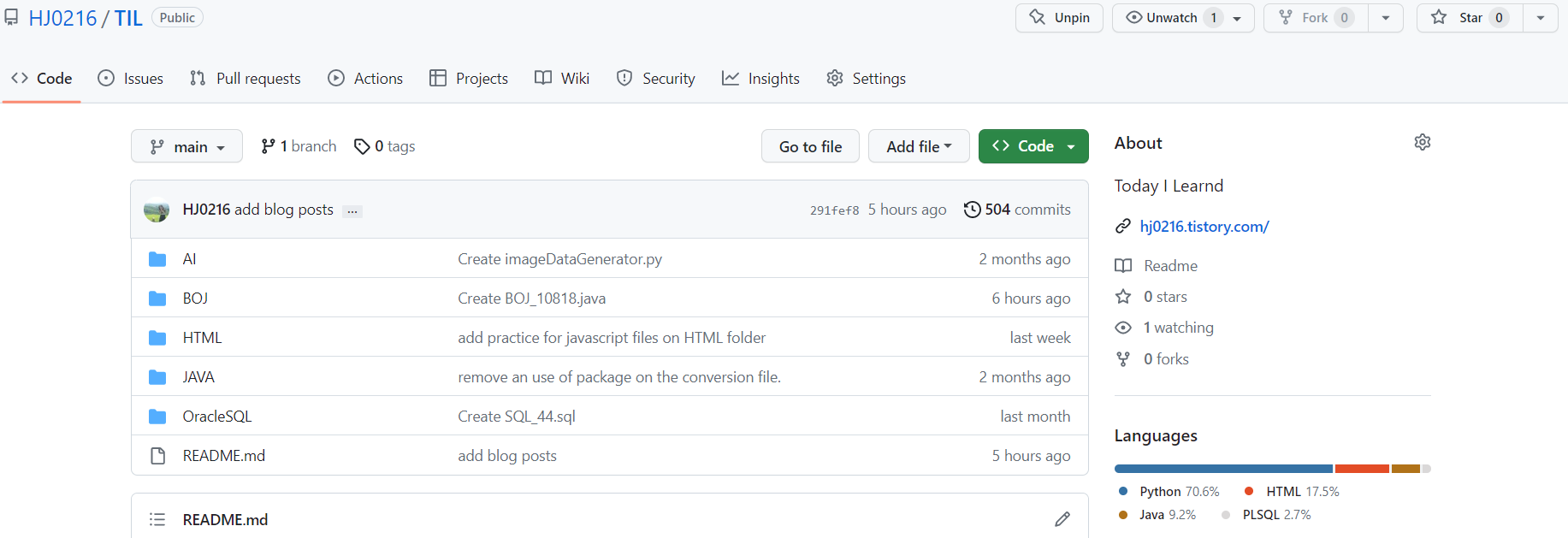Open the Actions tab
This screenshot has height=538, width=1568.
pyautogui.click(x=365, y=79)
